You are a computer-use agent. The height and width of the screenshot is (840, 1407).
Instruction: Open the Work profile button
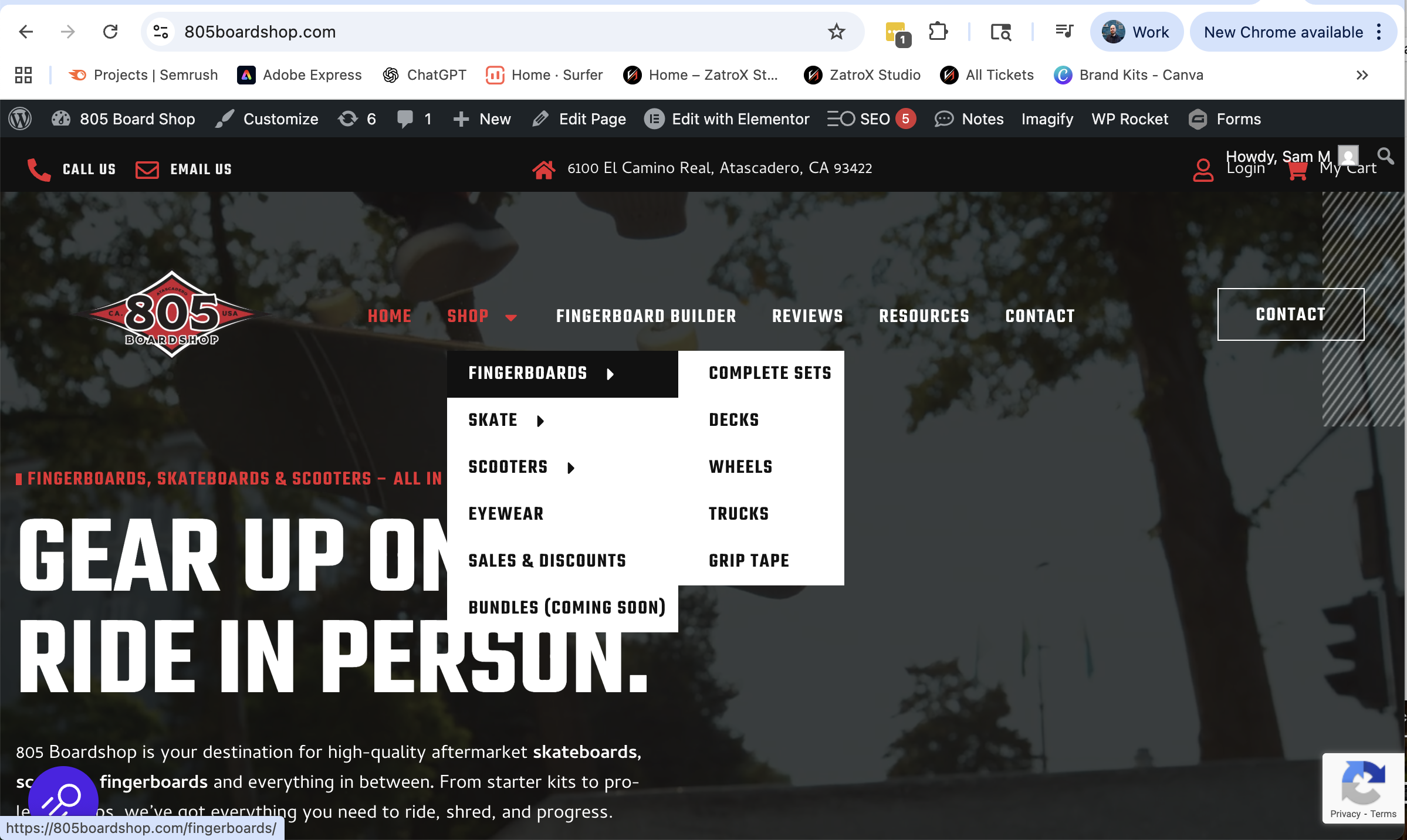(1136, 32)
